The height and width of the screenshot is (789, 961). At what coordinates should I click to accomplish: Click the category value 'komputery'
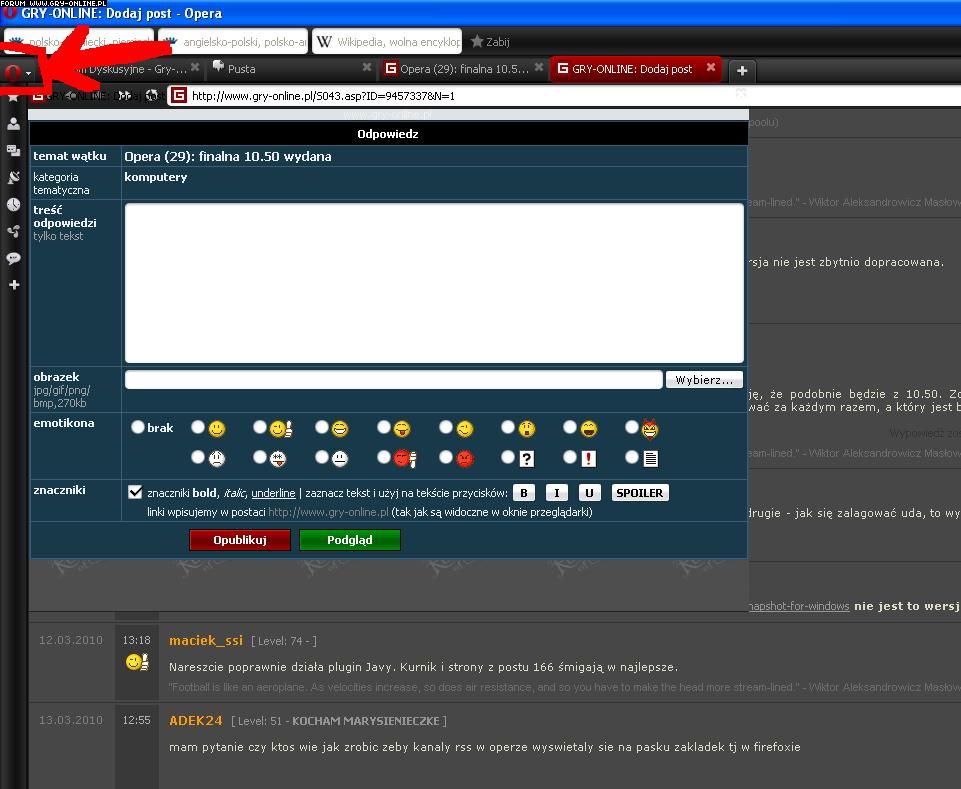(x=156, y=177)
